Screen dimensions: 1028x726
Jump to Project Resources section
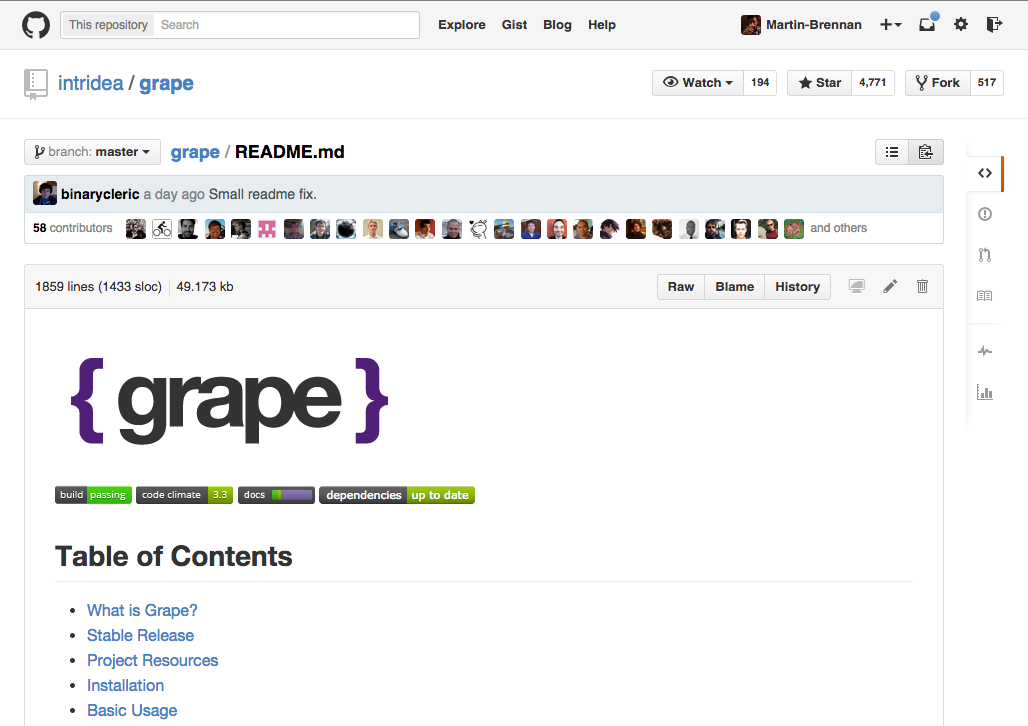[x=153, y=660]
